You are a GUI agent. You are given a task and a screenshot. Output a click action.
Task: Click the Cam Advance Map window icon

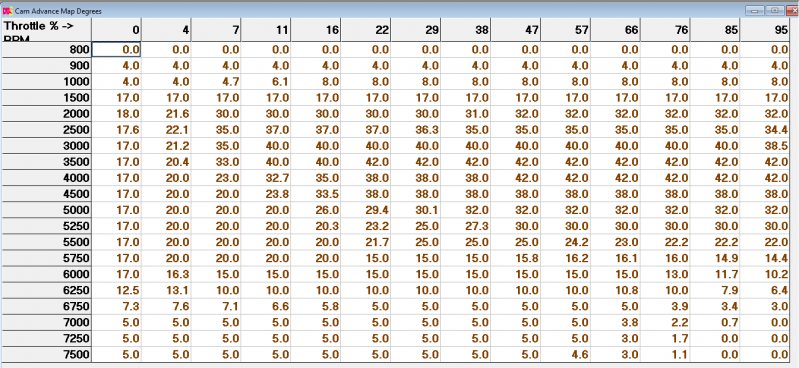(x=7, y=11)
